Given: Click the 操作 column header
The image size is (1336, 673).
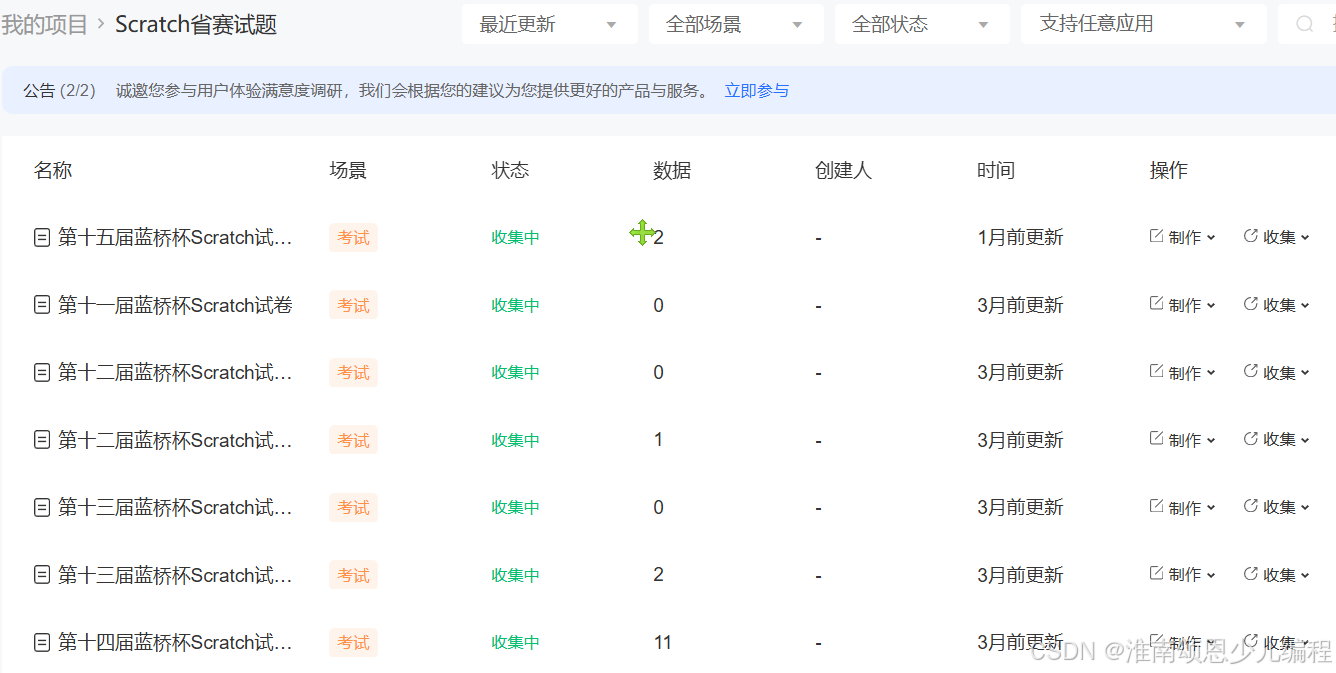Looking at the screenshot, I should tap(1168, 171).
